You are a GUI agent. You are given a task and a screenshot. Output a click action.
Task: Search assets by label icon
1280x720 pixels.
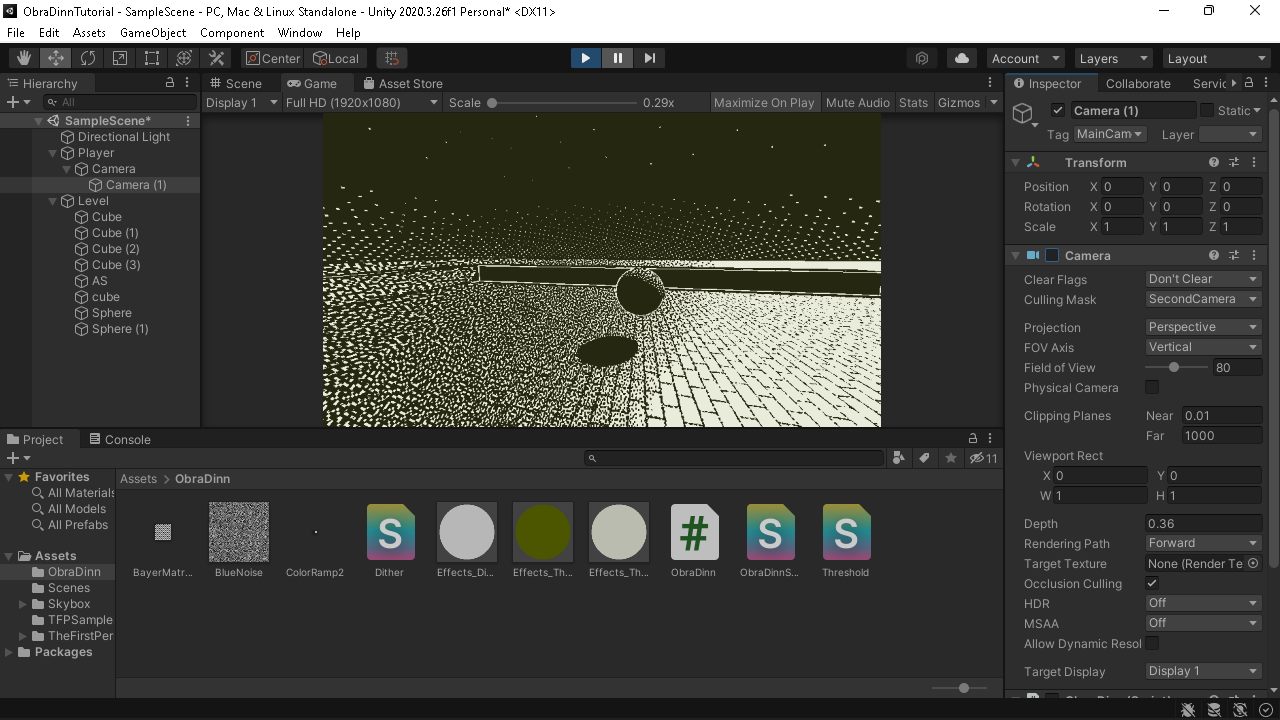(925, 458)
